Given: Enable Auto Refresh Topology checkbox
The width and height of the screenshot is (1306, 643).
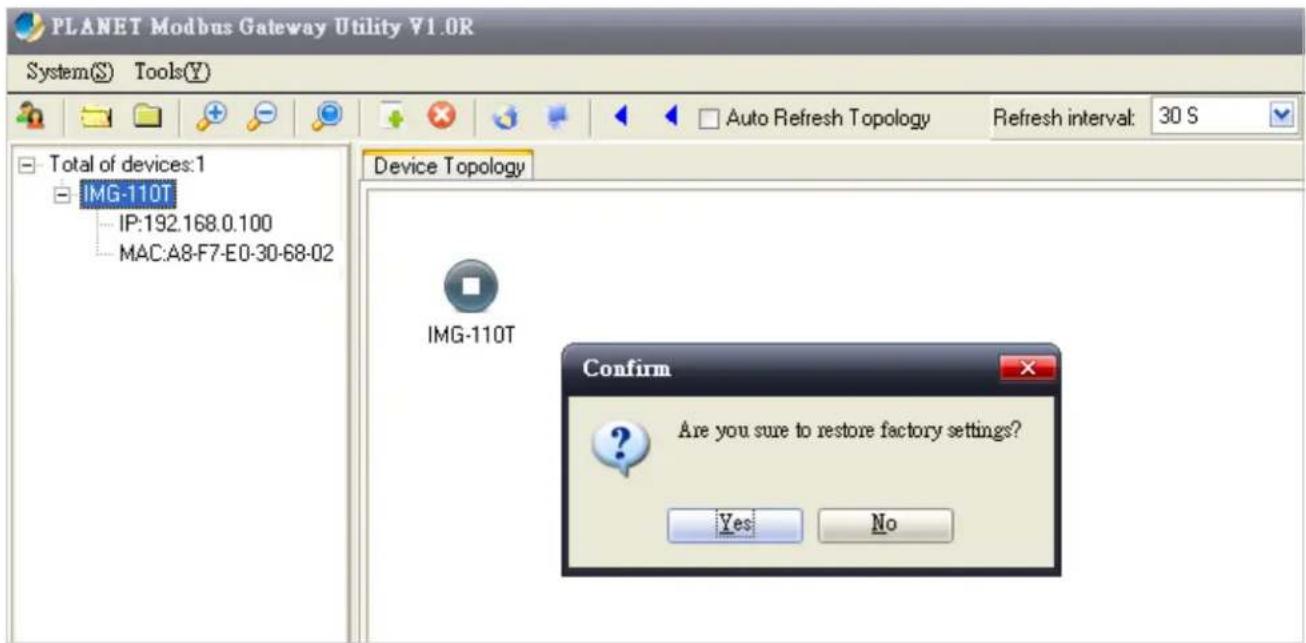Looking at the screenshot, I should click(x=709, y=118).
